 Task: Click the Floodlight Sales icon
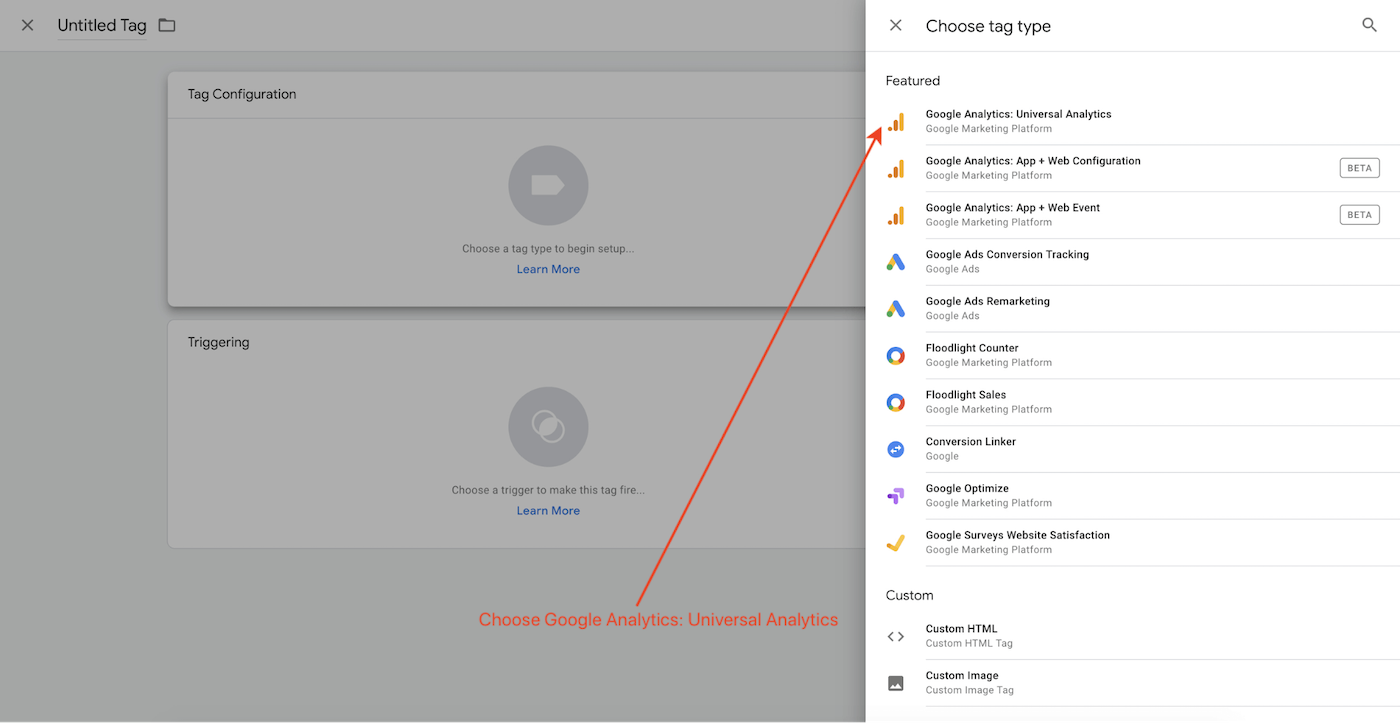(x=896, y=403)
